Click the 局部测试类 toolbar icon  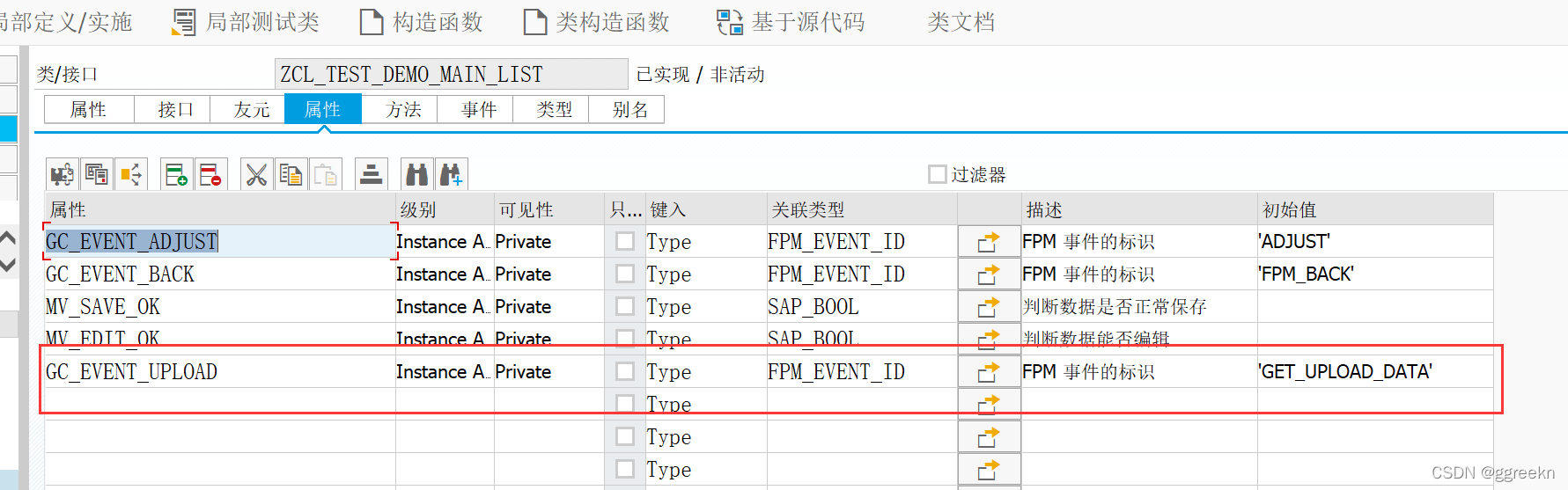[184, 22]
